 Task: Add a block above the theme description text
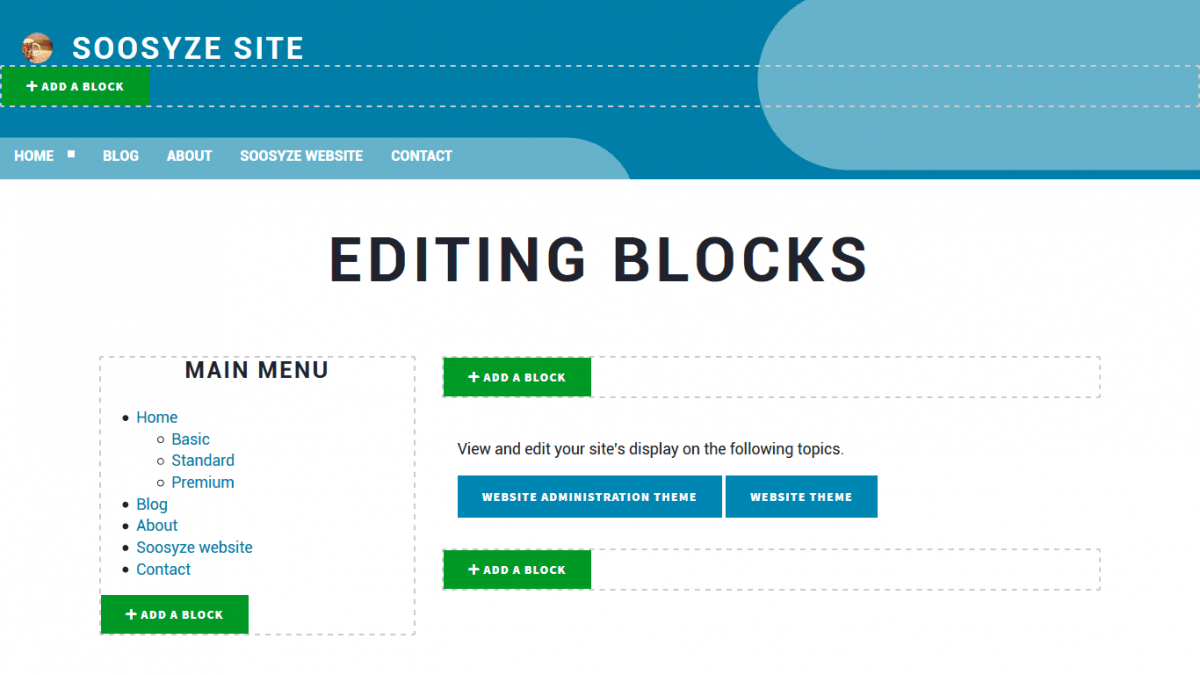517,377
